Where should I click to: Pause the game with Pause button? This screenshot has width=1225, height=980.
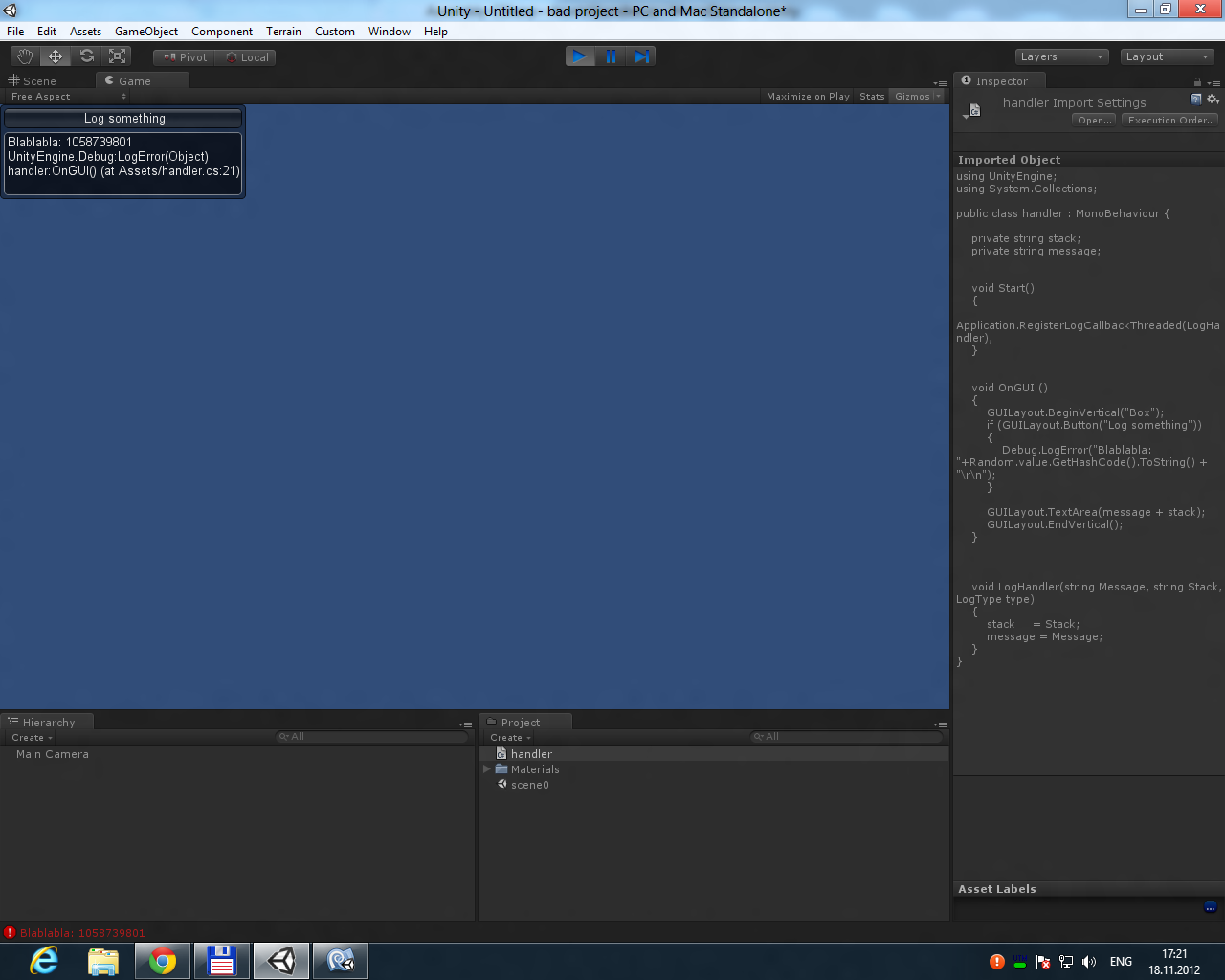pyautogui.click(x=611, y=56)
